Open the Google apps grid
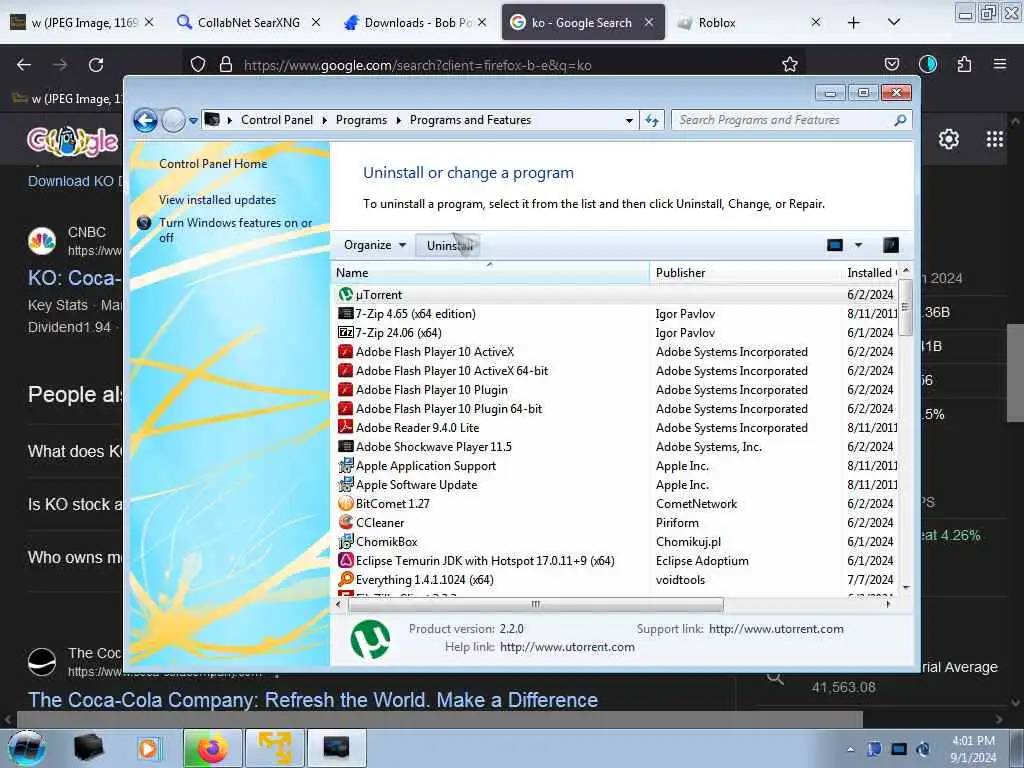The image size is (1024, 768). [x=995, y=139]
